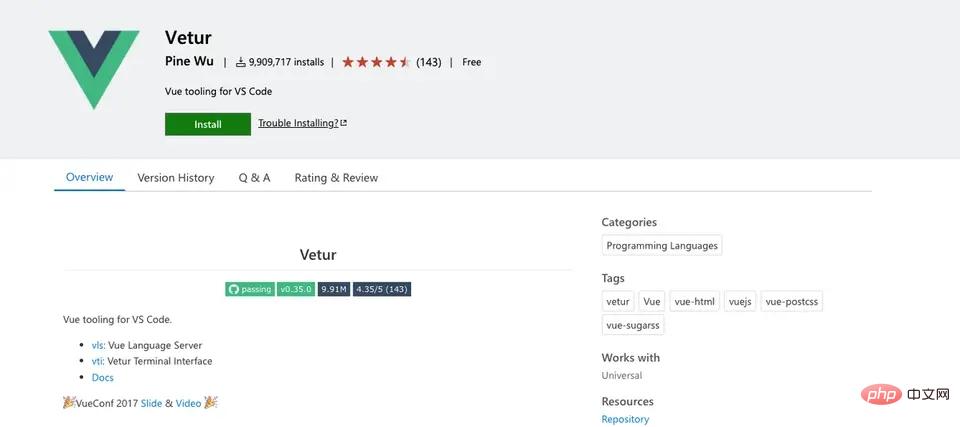The width and height of the screenshot is (960, 427).
Task: Open the Q & A tab
Action: pos(254,178)
